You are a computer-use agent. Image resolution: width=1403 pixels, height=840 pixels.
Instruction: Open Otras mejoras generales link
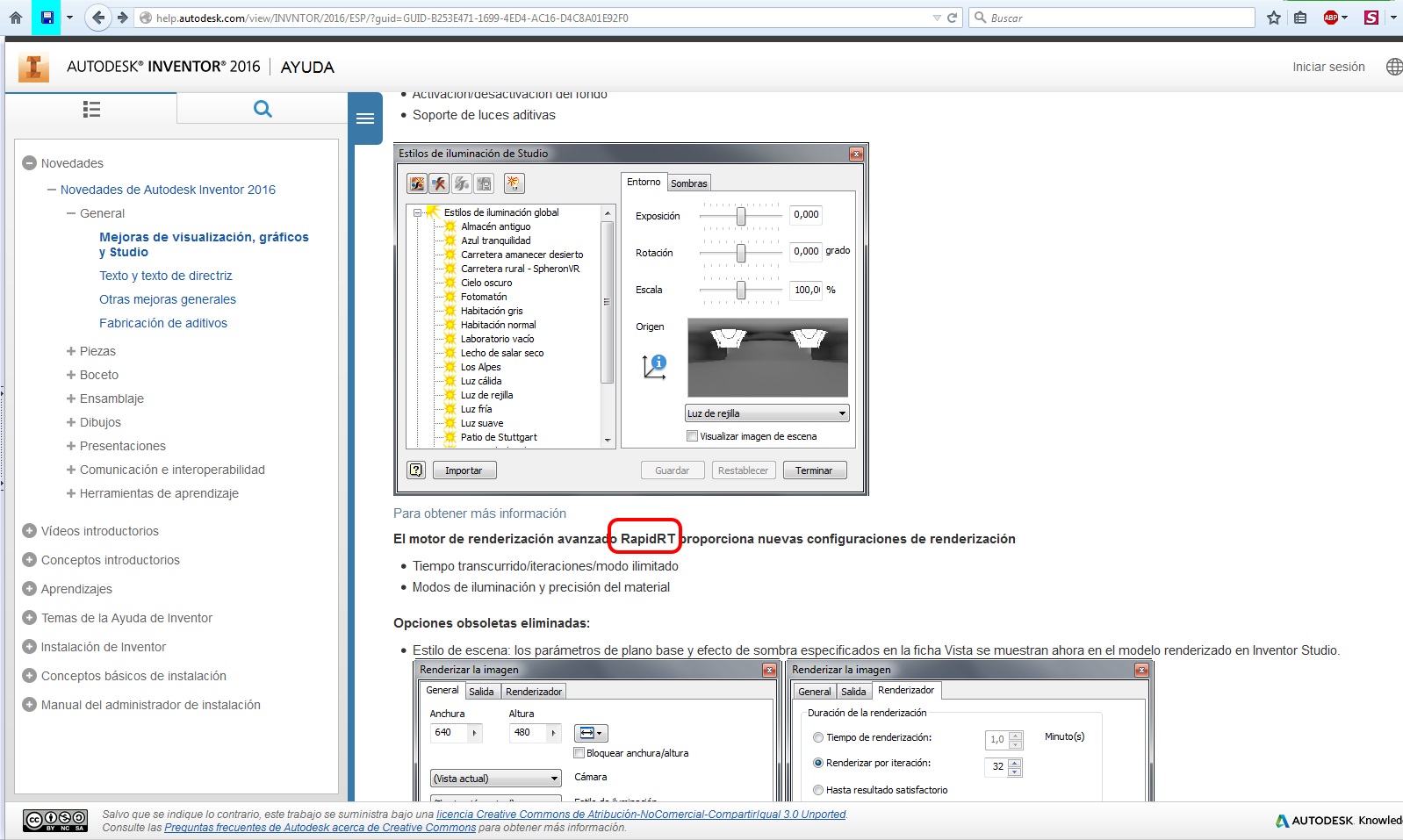tap(168, 299)
